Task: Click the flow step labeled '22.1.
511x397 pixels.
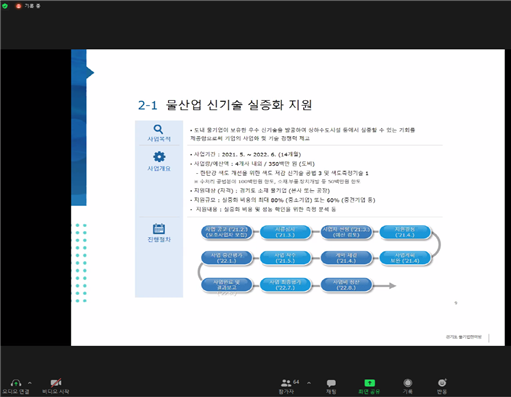Action: (227, 258)
